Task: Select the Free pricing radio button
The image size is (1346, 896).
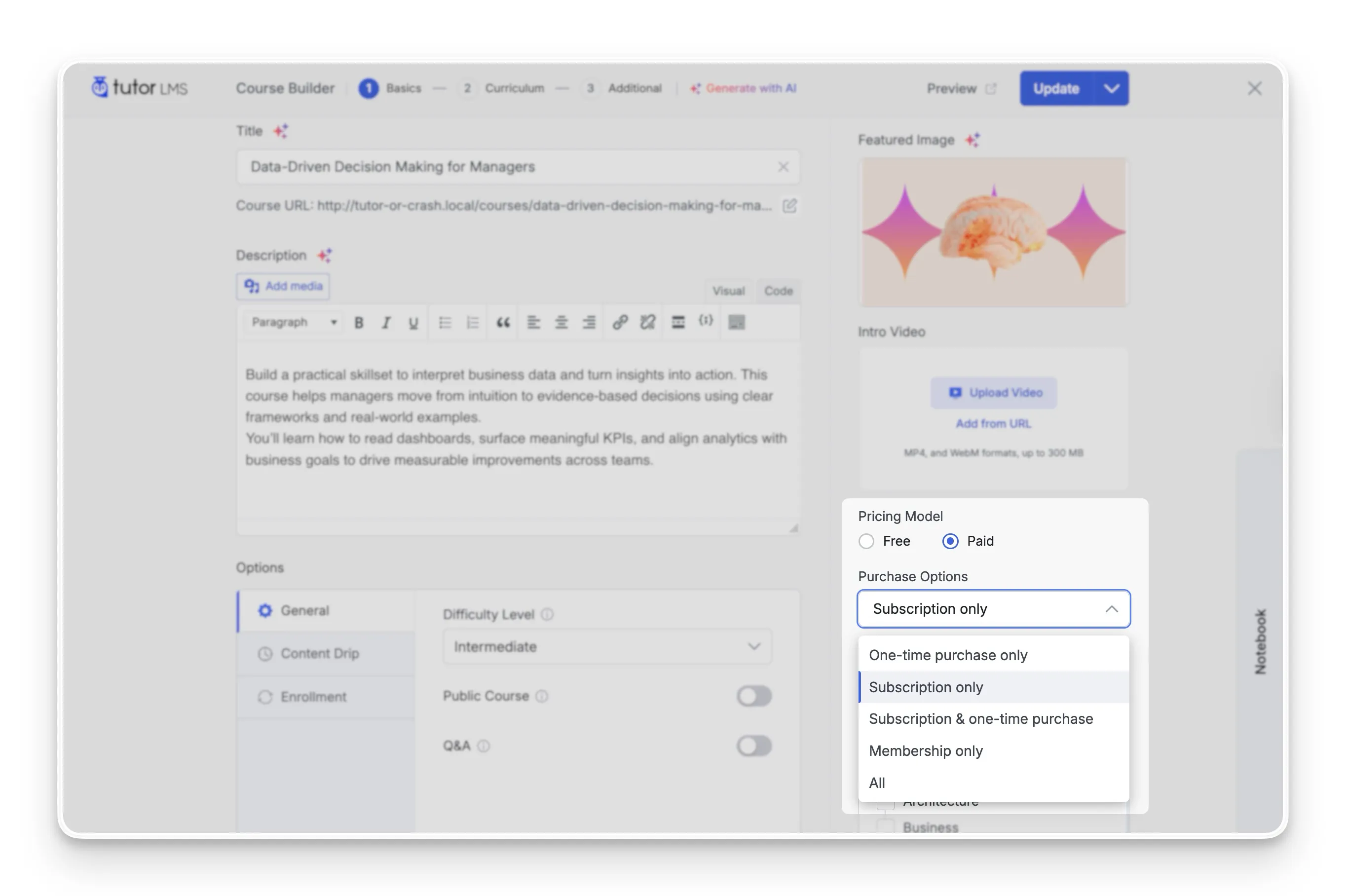Action: click(866, 541)
